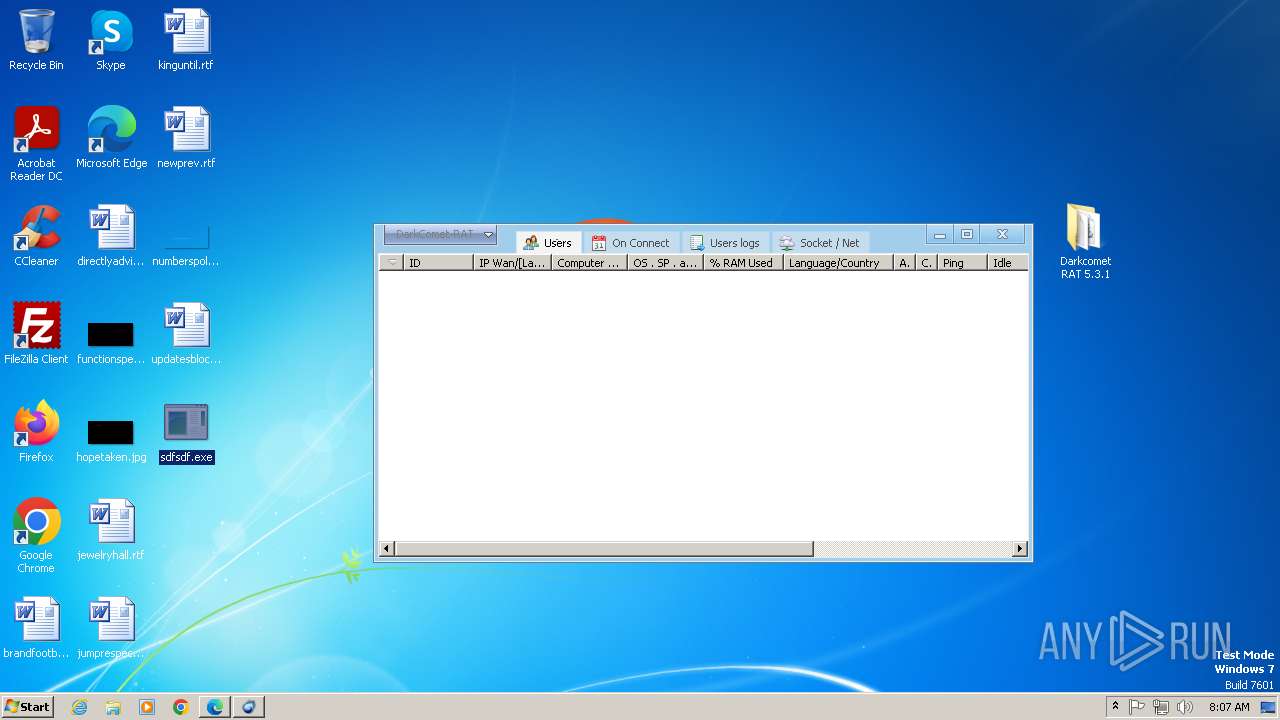This screenshot has width=1280, height=720.
Task: Select the Acrobat Reader DC shortcut
Action: click(x=36, y=143)
